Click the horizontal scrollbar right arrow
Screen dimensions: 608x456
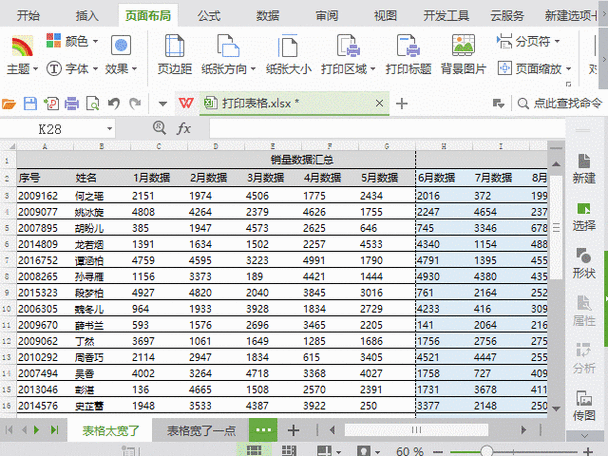(524, 430)
